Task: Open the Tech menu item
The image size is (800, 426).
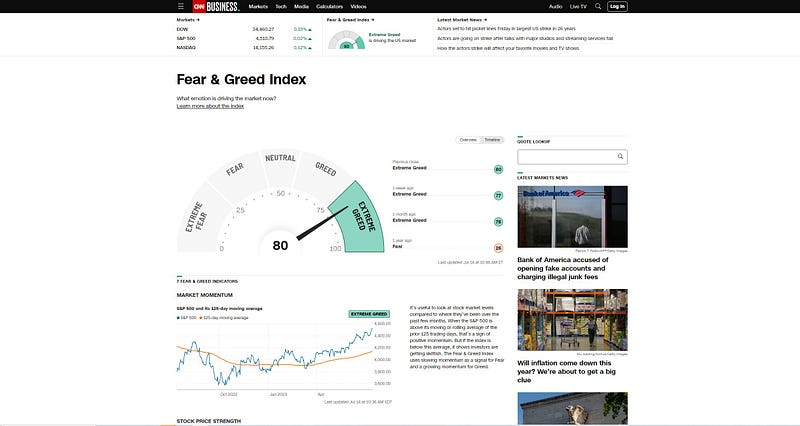Action: coord(281,7)
